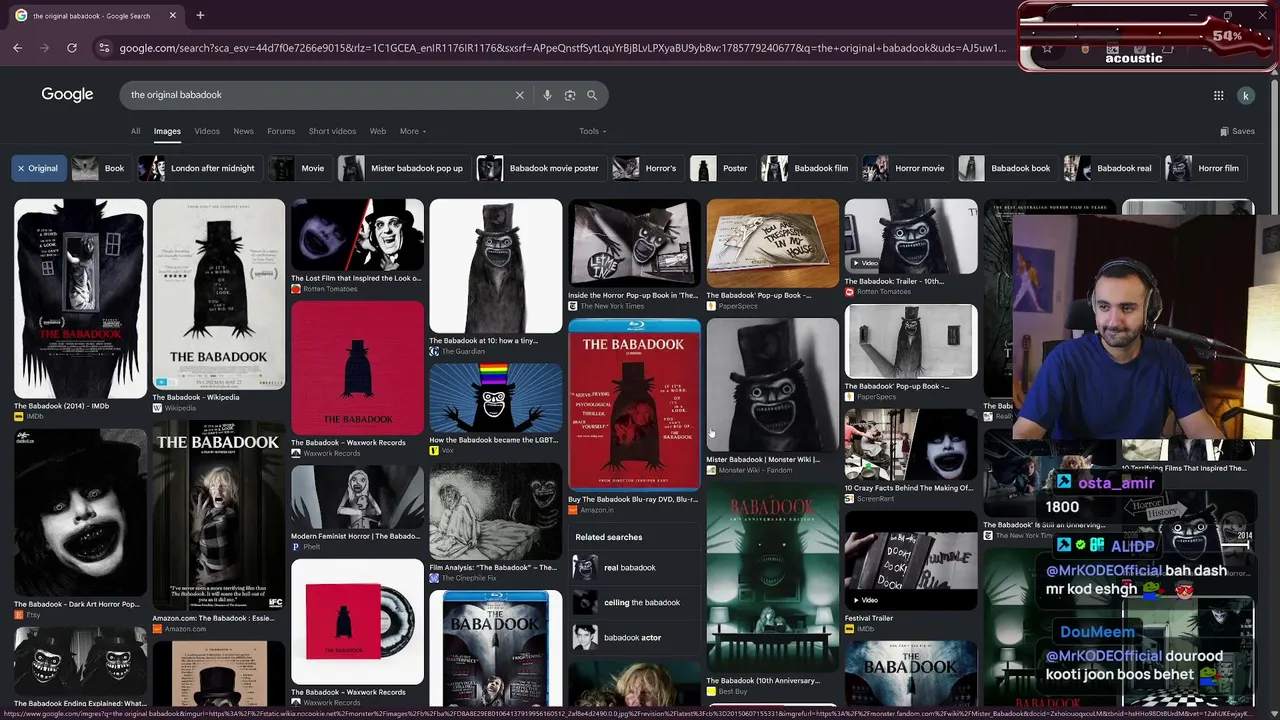1280x720 pixels.
Task: Click the magnifier search button
Action: tap(592, 95)
